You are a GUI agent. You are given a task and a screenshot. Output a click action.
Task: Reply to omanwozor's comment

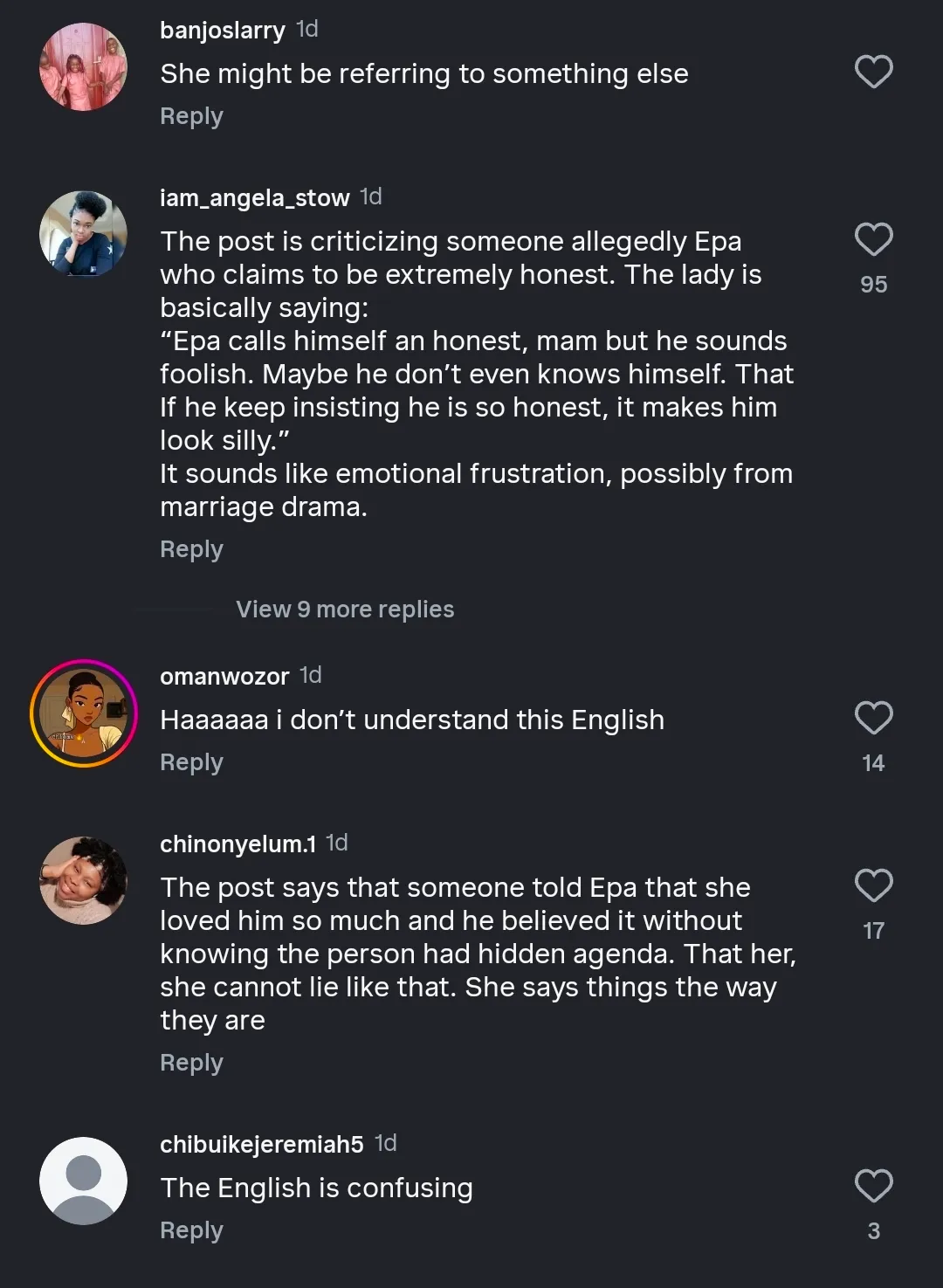coord(191,762)
